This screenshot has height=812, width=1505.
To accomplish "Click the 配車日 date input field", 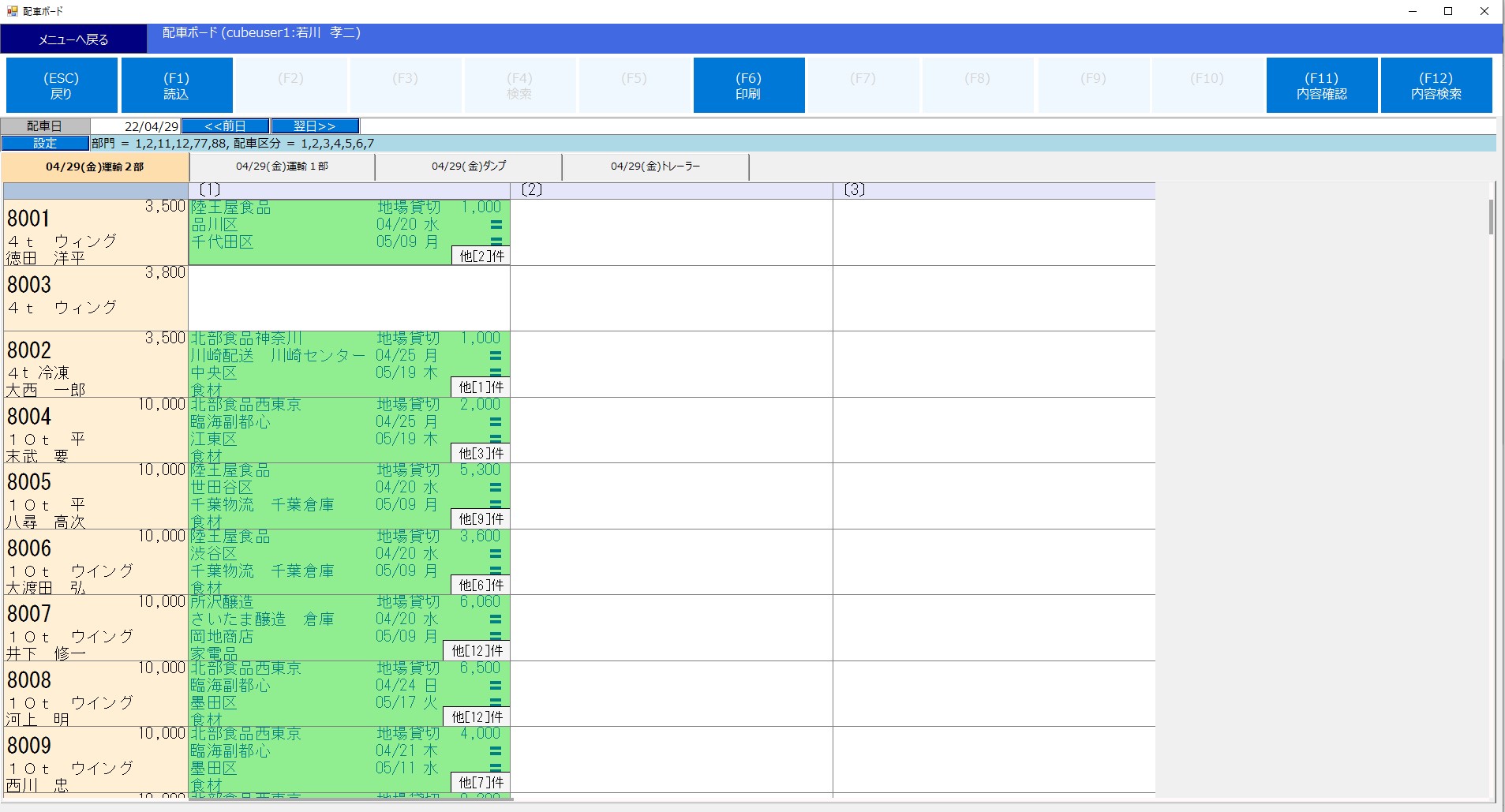I will point(136,126).
